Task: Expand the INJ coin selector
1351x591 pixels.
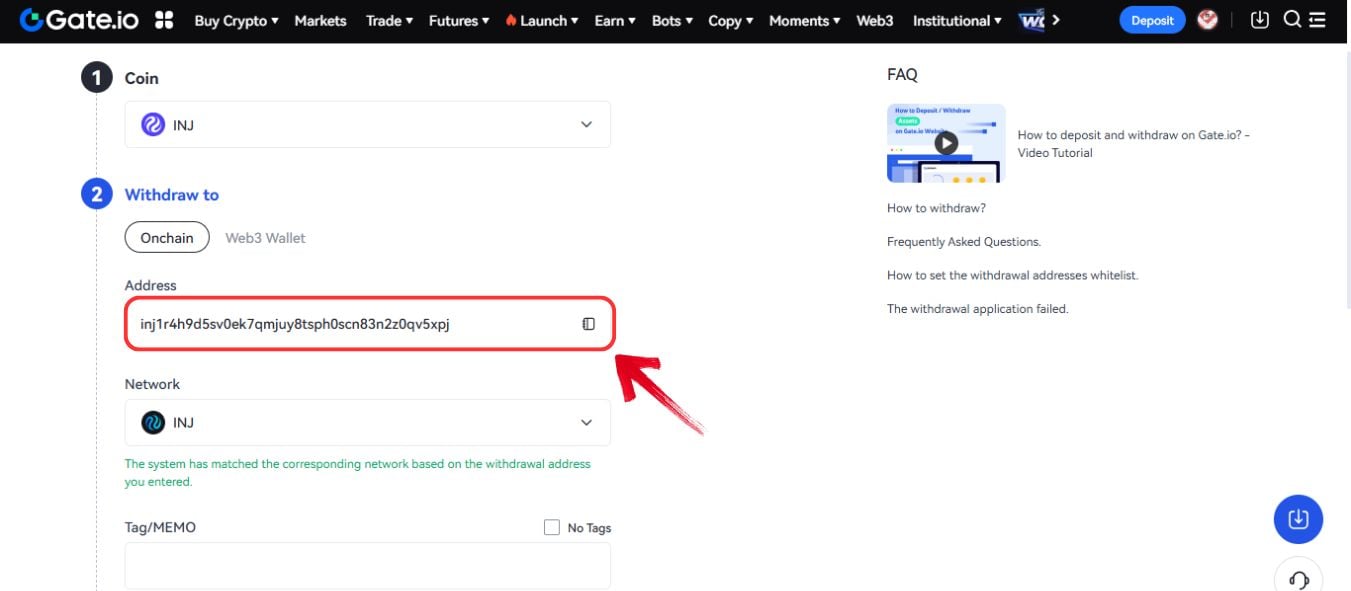Action: pyautogui.click(x=367, y=125)
